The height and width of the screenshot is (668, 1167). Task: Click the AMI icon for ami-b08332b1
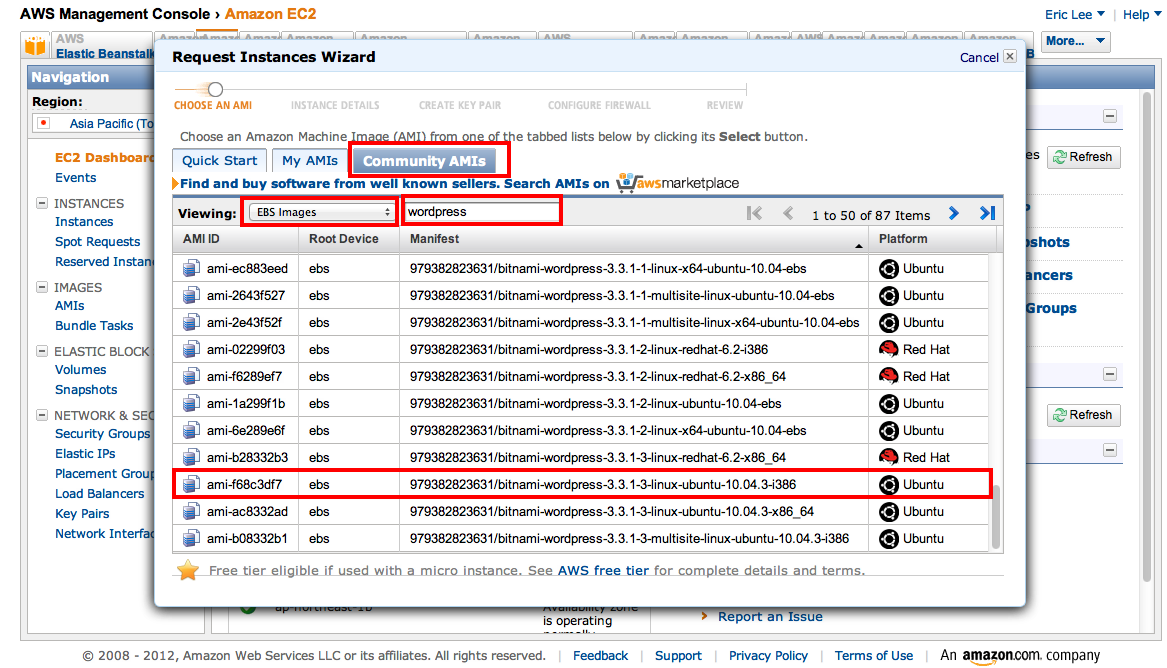(191, 539)
